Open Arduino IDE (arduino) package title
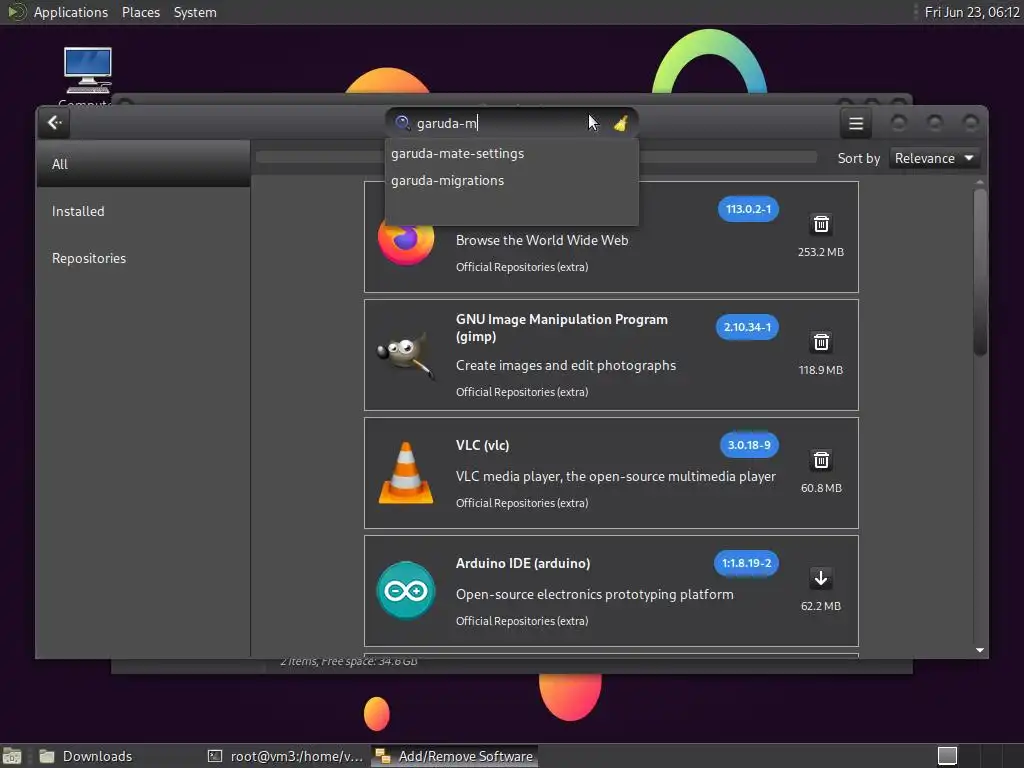The image size is (1024, 768). tap(523, 563)
